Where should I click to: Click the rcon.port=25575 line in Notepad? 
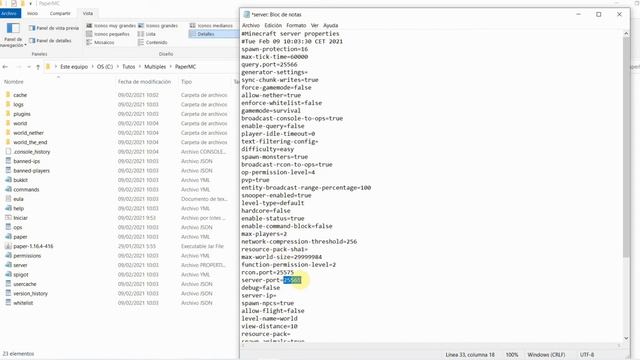(267, 272)
